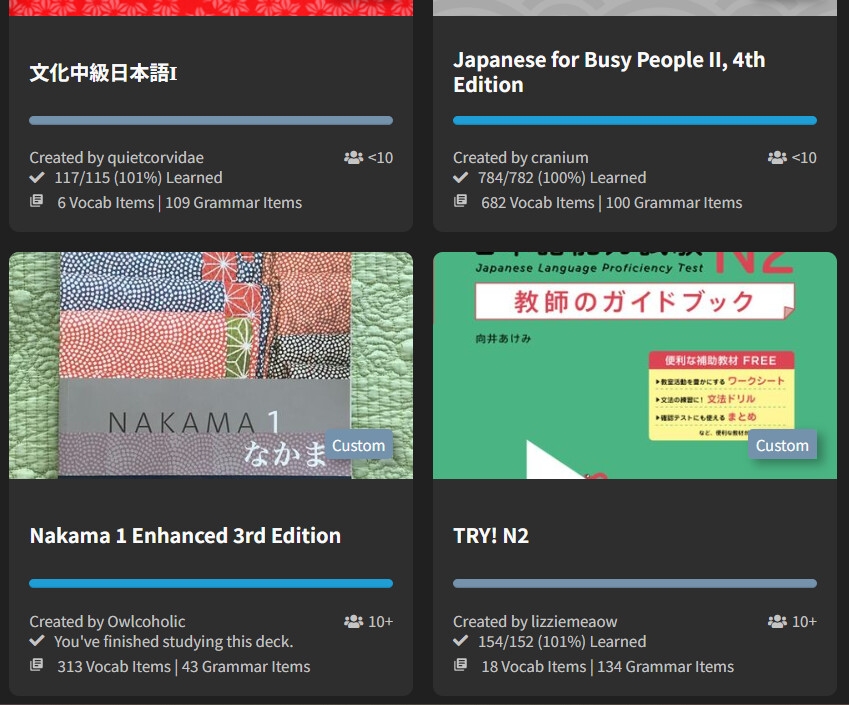Click checkmark icon next to 154/152 Learned
This screenshot has width=849, height=705.
click(460, 641)
